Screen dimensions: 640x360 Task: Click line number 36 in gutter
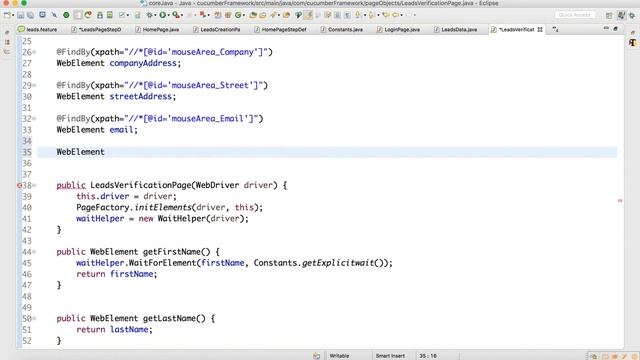pos(27,163)
